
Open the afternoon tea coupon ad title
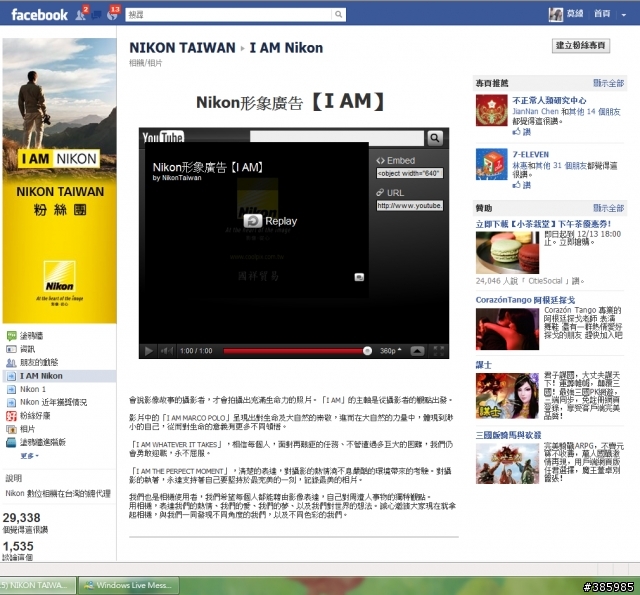pos(543,224)
